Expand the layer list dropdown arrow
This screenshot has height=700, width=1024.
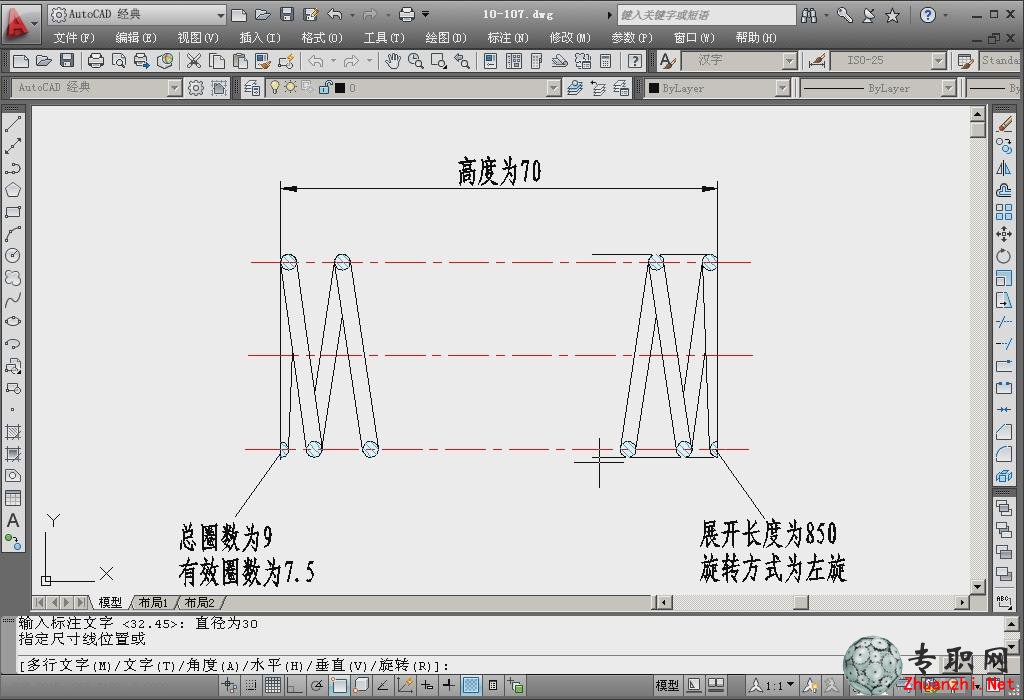click(553, 88)
